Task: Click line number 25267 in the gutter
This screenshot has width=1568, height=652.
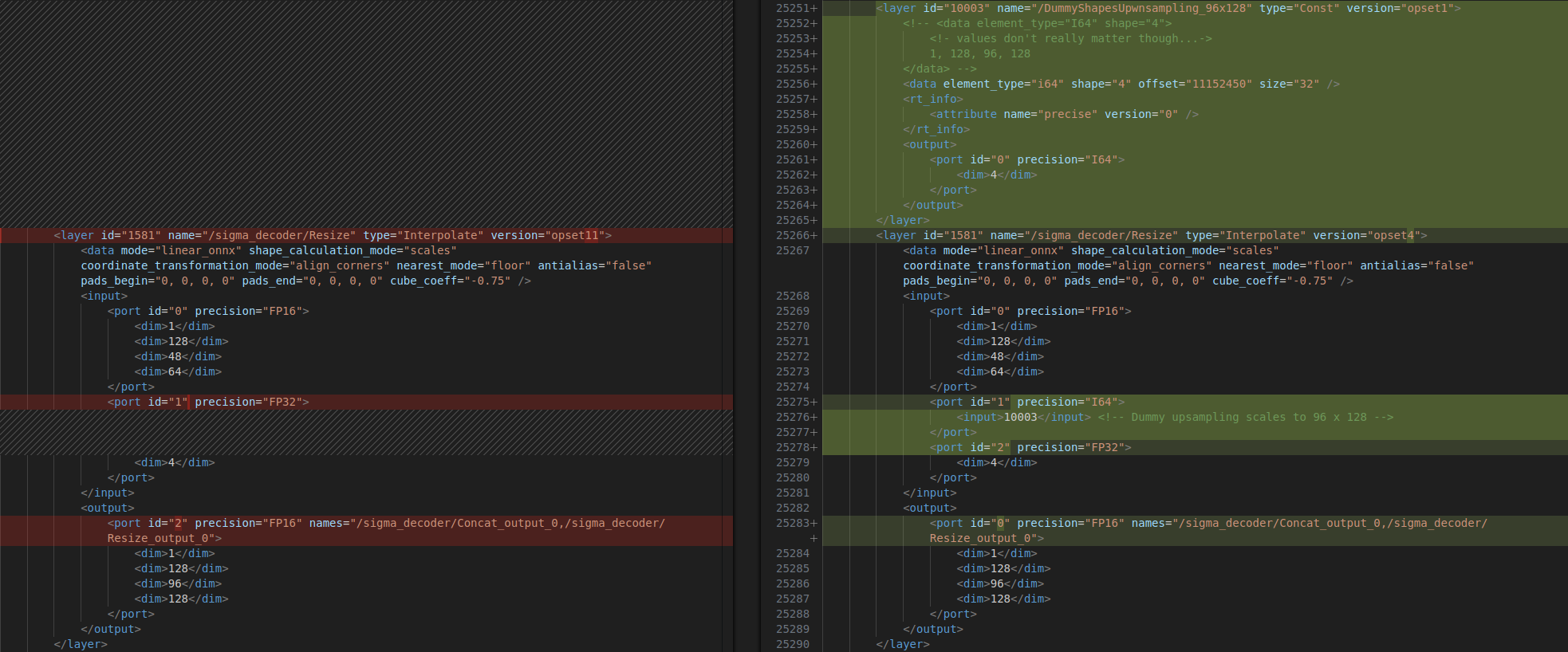Action: (793, 250)
